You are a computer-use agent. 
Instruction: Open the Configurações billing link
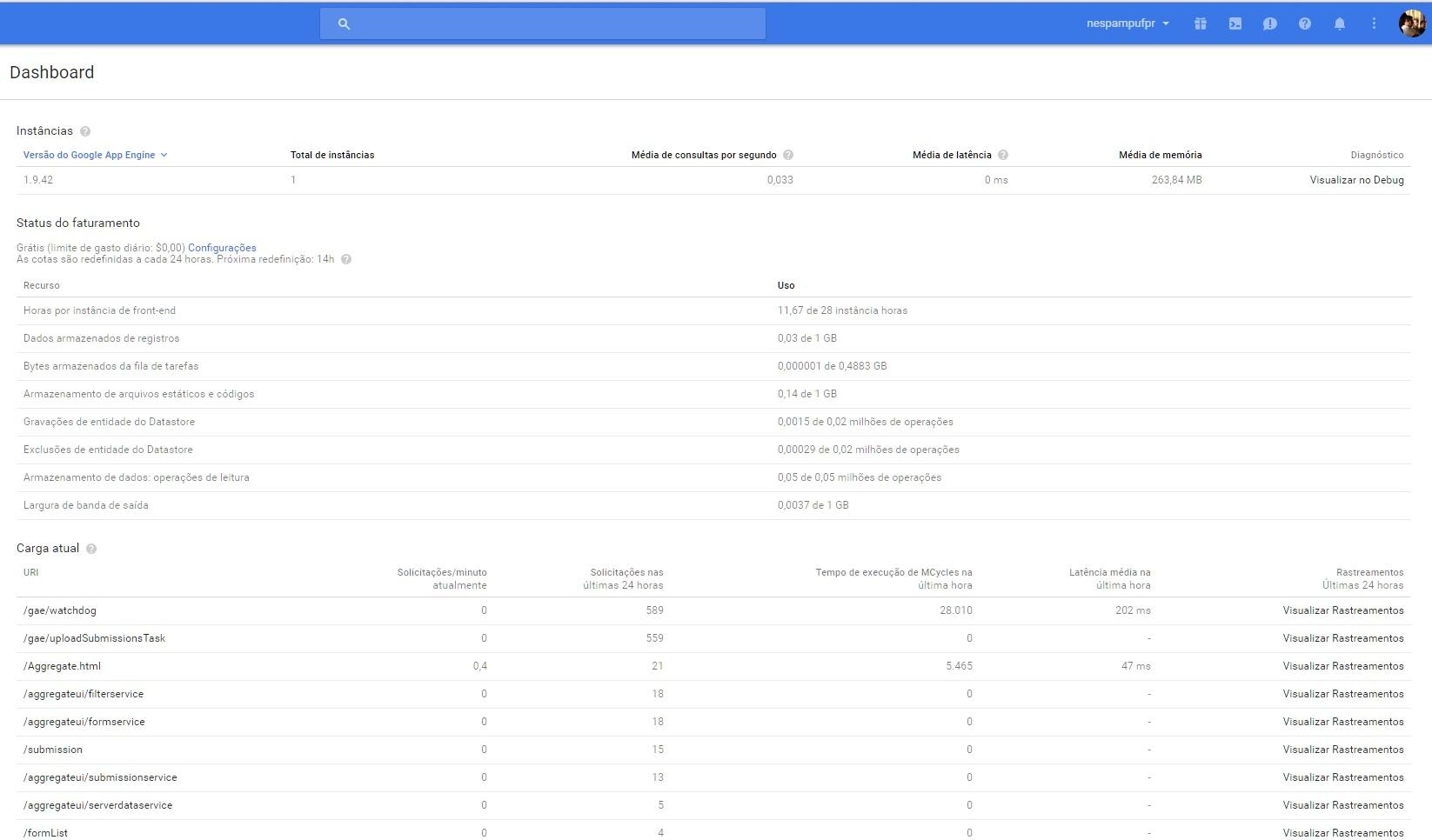(222, 248)
